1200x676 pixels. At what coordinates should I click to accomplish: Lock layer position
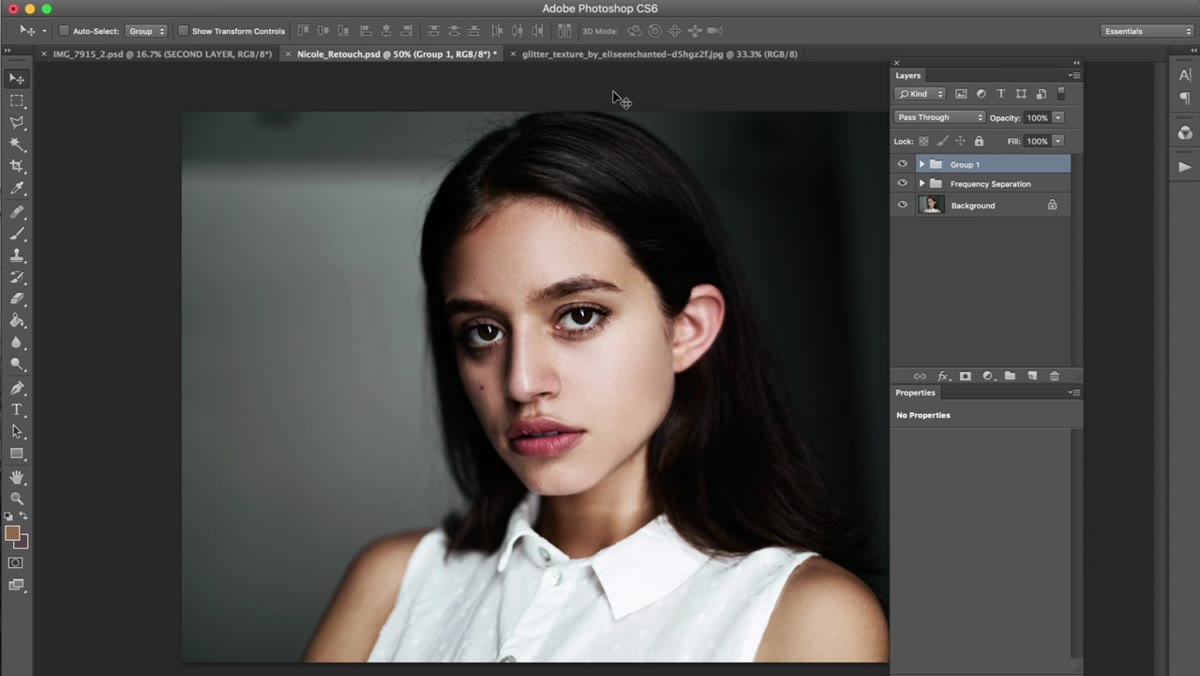960,141
